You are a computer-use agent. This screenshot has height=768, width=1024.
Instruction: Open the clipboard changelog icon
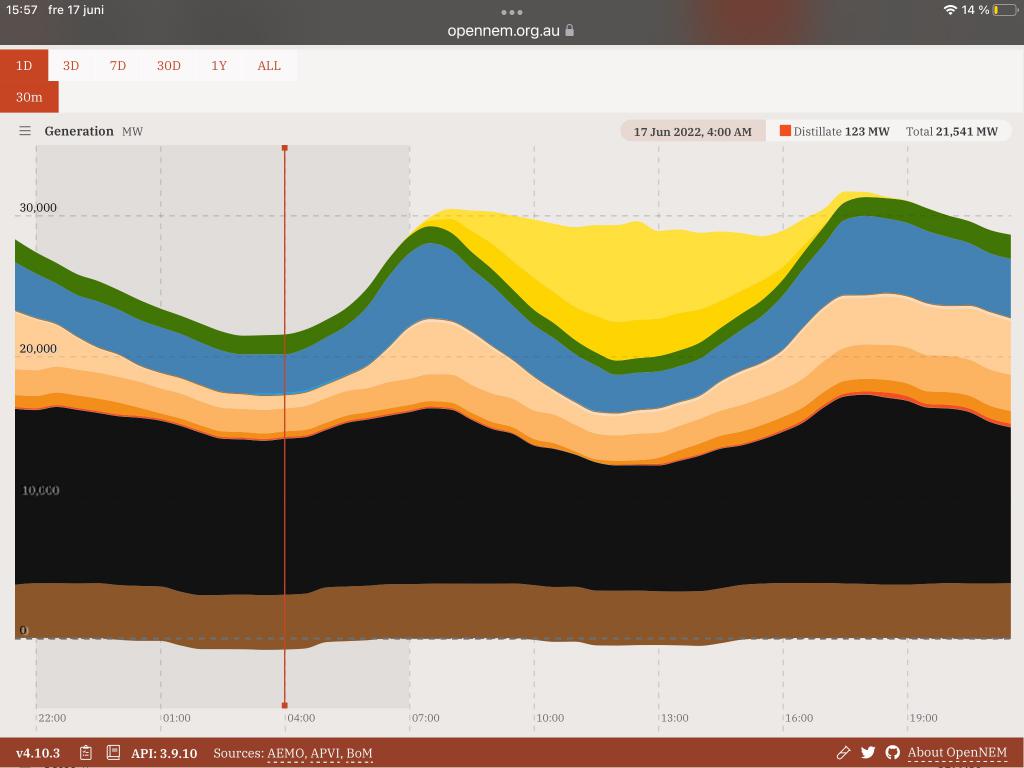[86, 752]
